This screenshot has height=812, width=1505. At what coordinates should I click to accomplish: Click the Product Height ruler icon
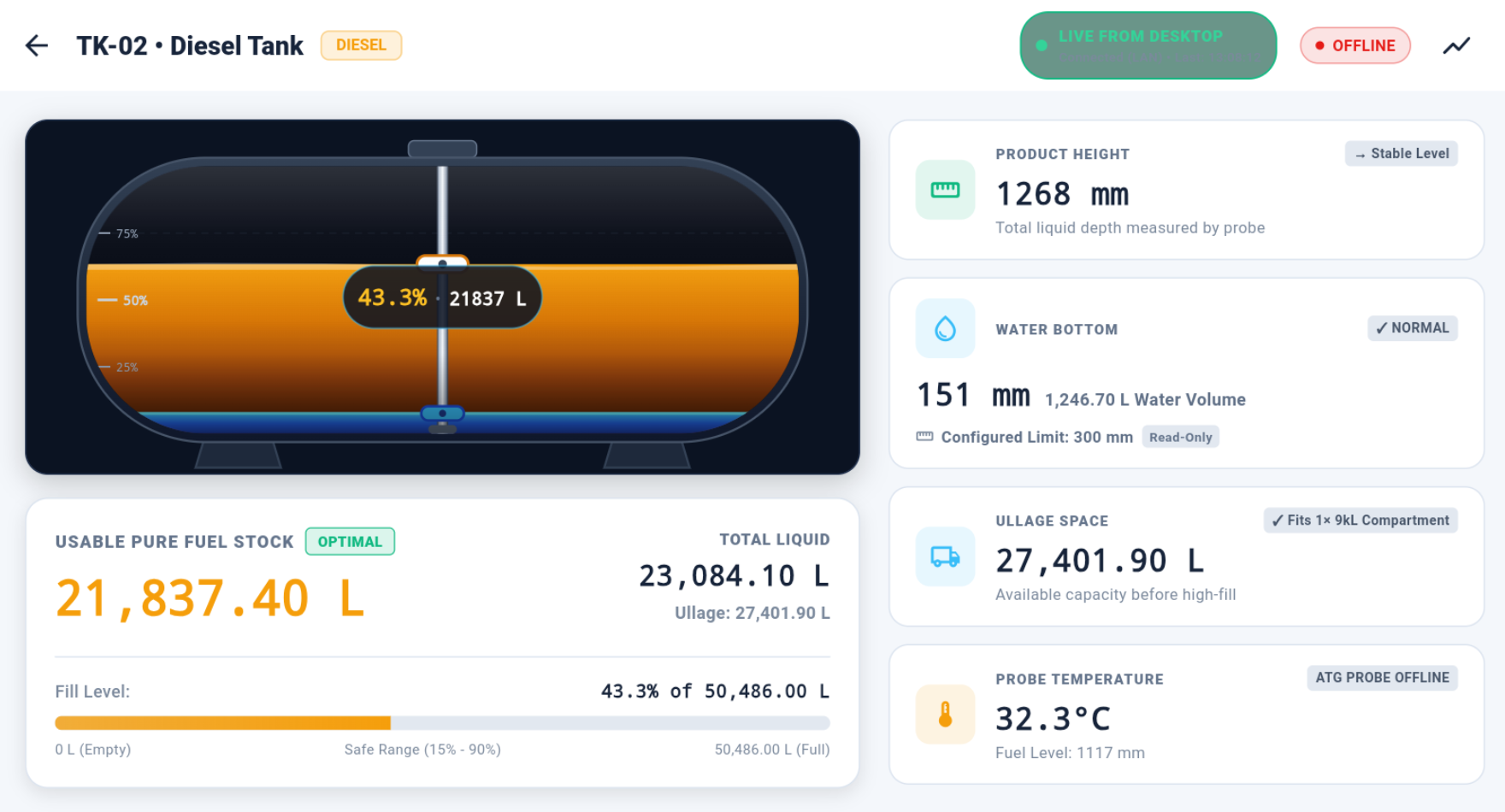(x=945, y=190)
